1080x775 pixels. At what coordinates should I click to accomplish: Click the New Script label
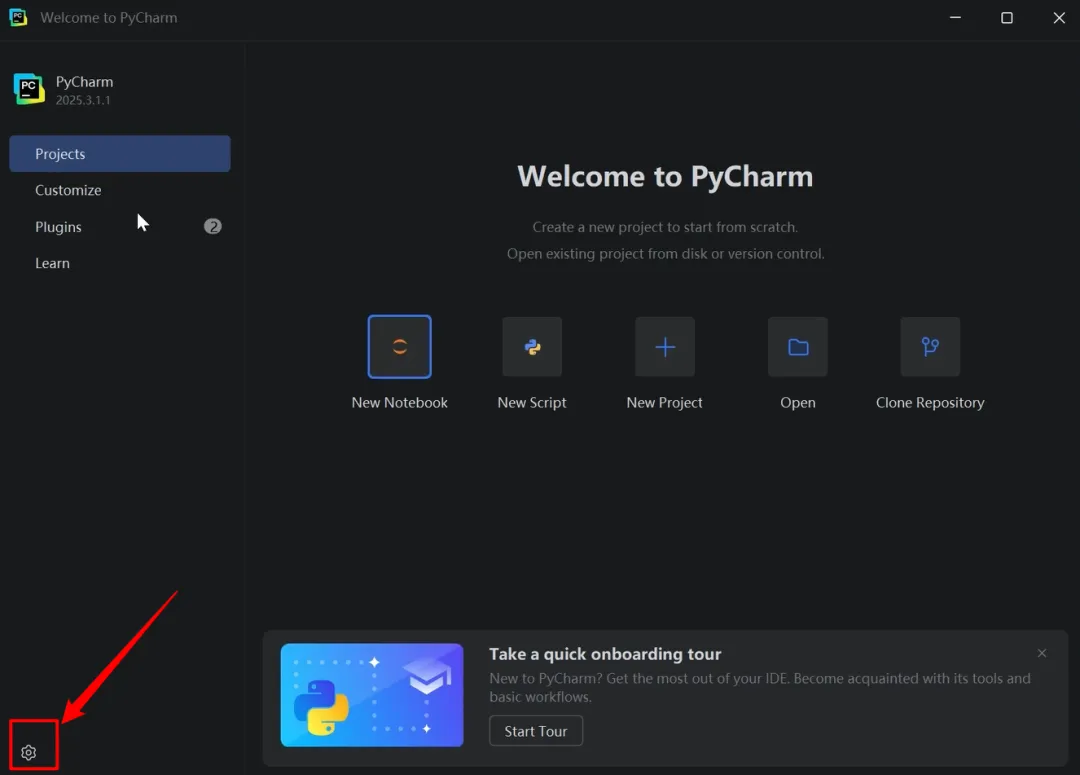pyautogui.click(x=532, y=402)
